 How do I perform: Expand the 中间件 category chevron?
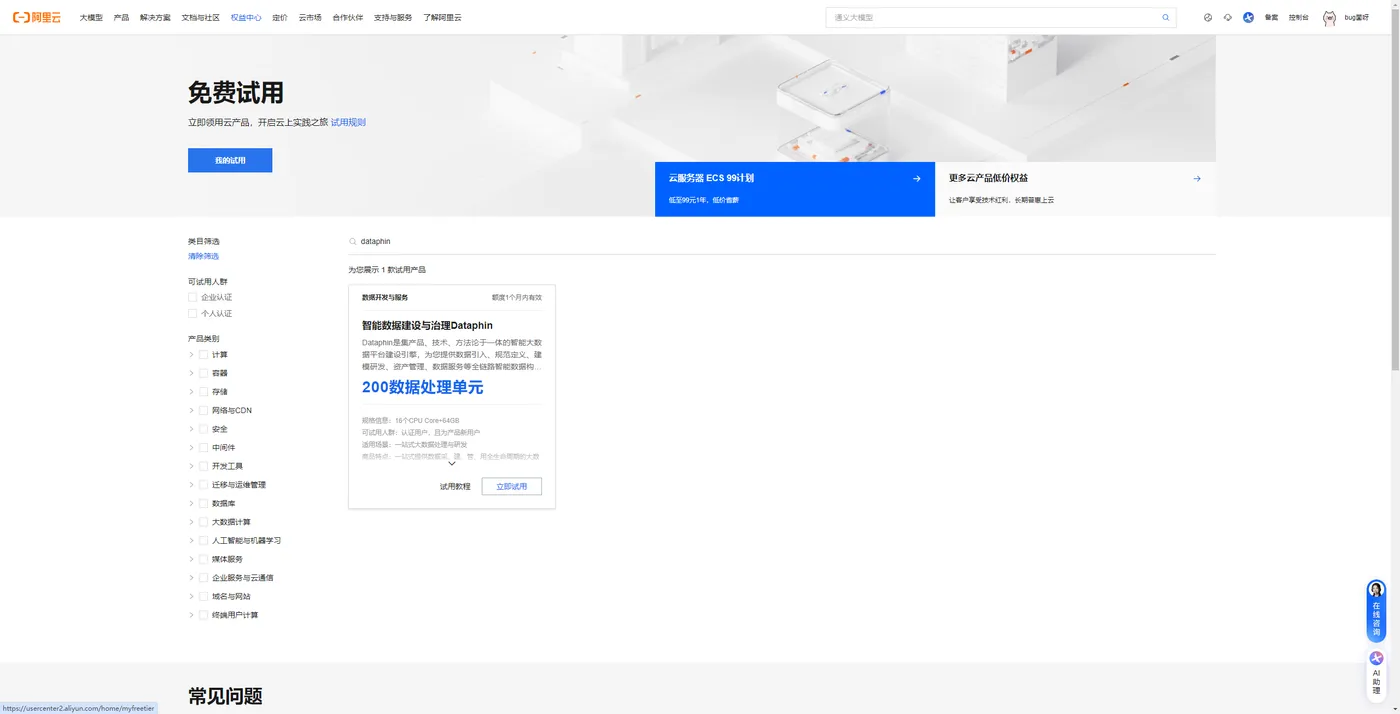click(x=191, y=447)
